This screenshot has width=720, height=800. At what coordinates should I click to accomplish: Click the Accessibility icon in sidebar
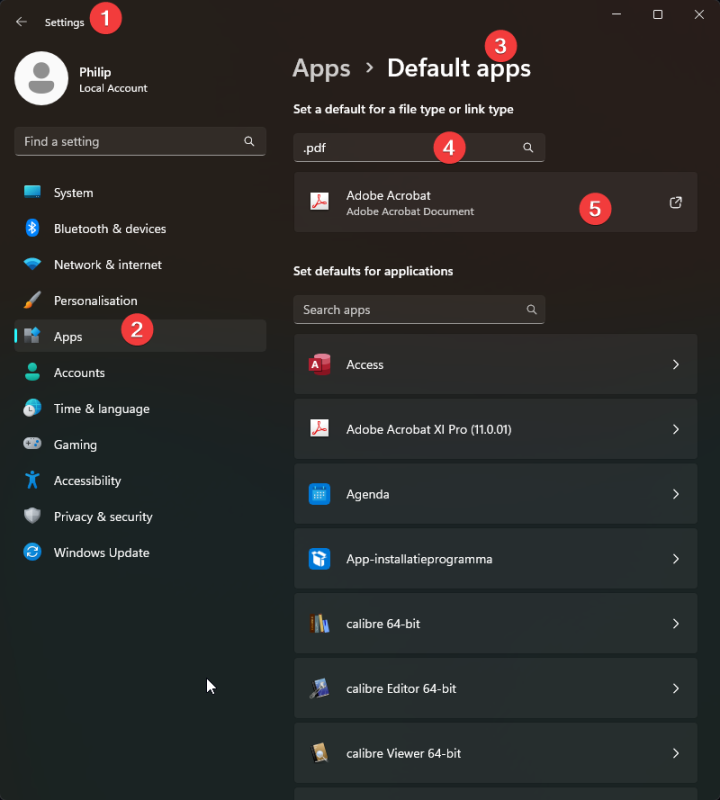coord(32,481)
